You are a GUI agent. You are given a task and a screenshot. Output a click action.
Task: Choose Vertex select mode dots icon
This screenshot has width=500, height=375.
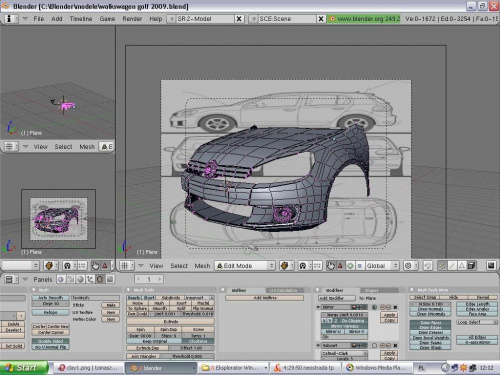click(442, 266)
